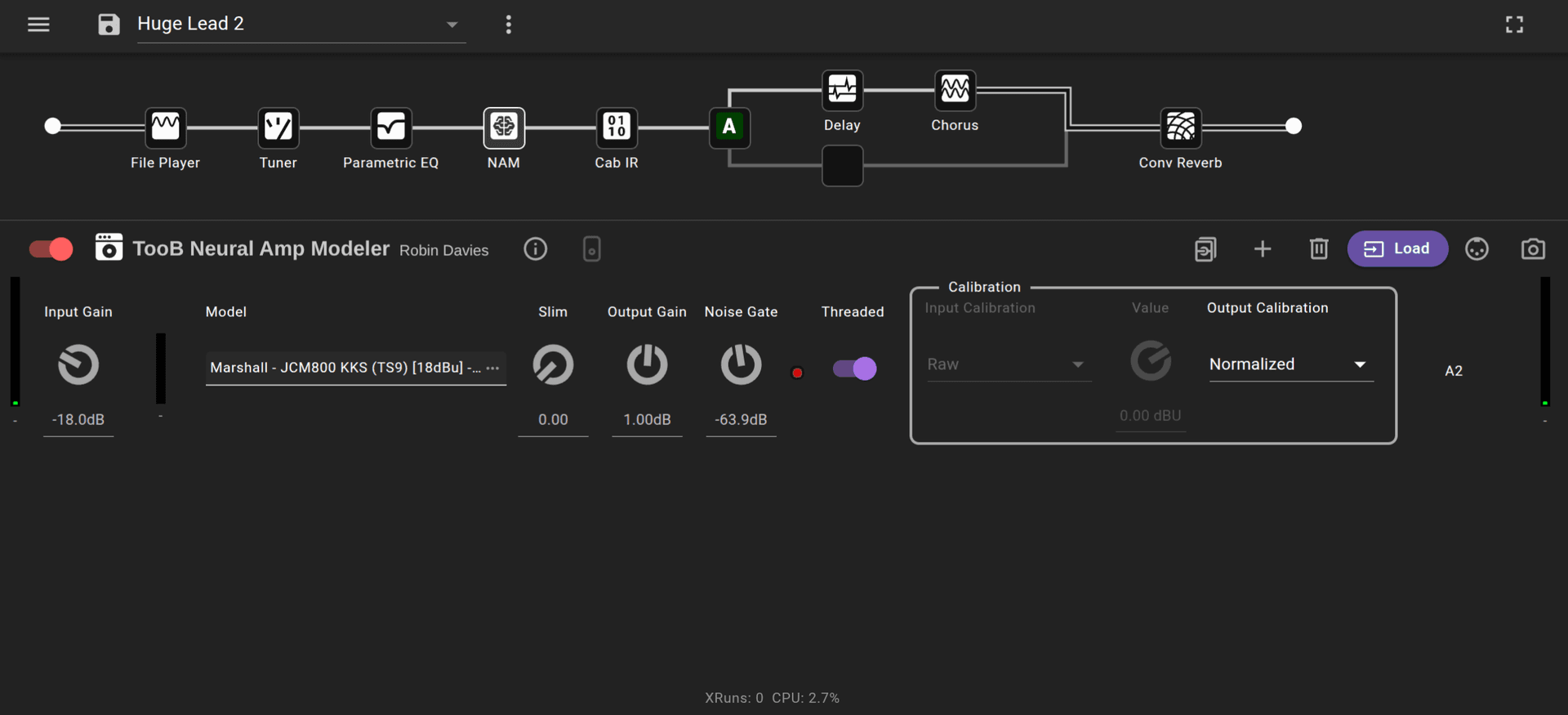Edit the 0.00 dBU calibration value

pos(1151,416)
